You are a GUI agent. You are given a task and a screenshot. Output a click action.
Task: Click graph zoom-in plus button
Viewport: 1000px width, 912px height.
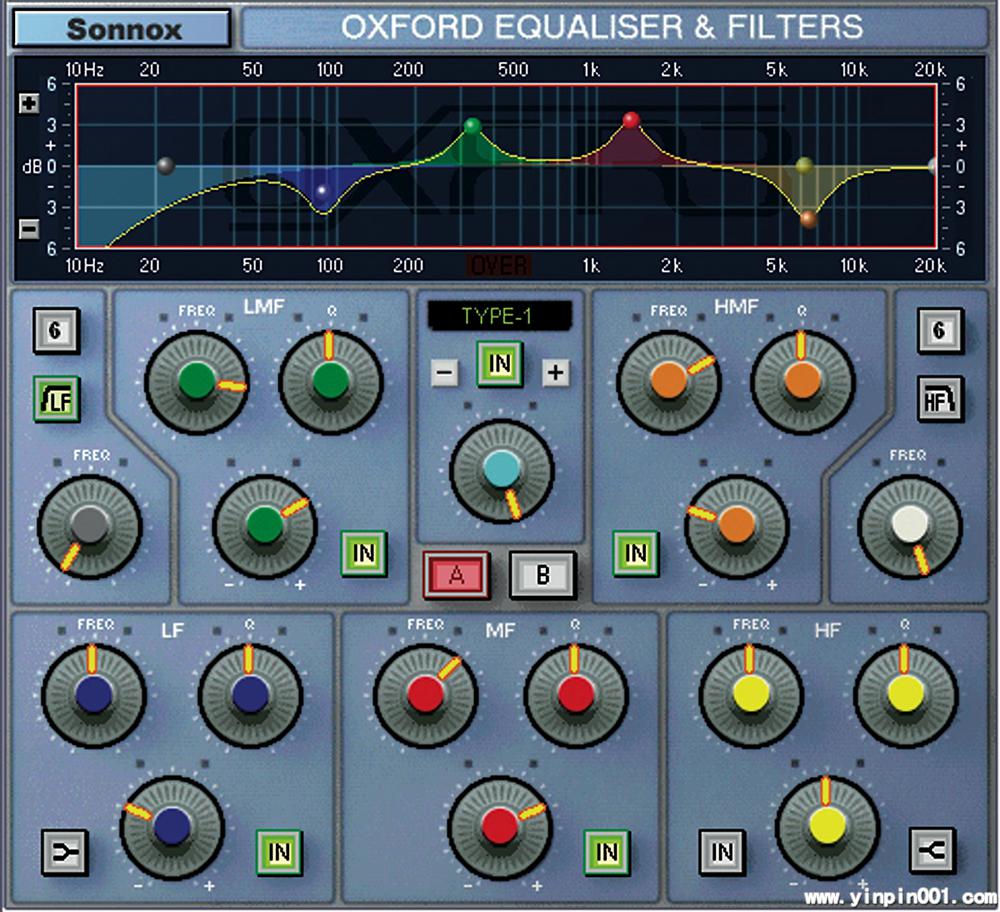coord(29,104)
